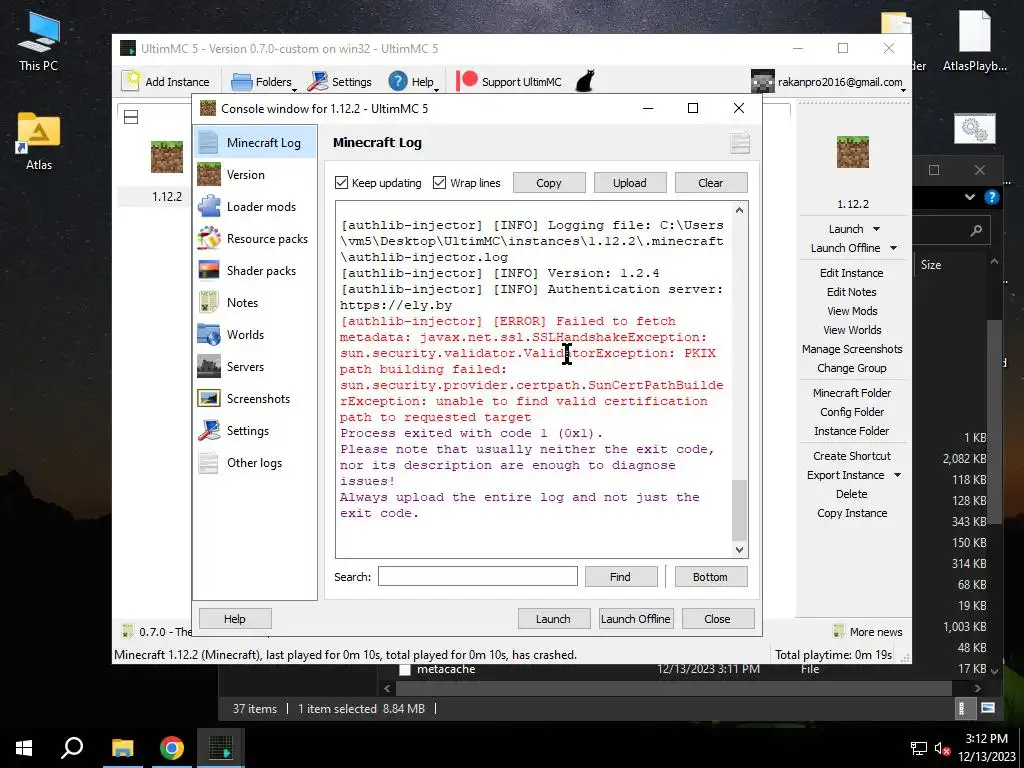1024x768 pixels.
Task: Click the console Launch button
Action: point(553,618)
